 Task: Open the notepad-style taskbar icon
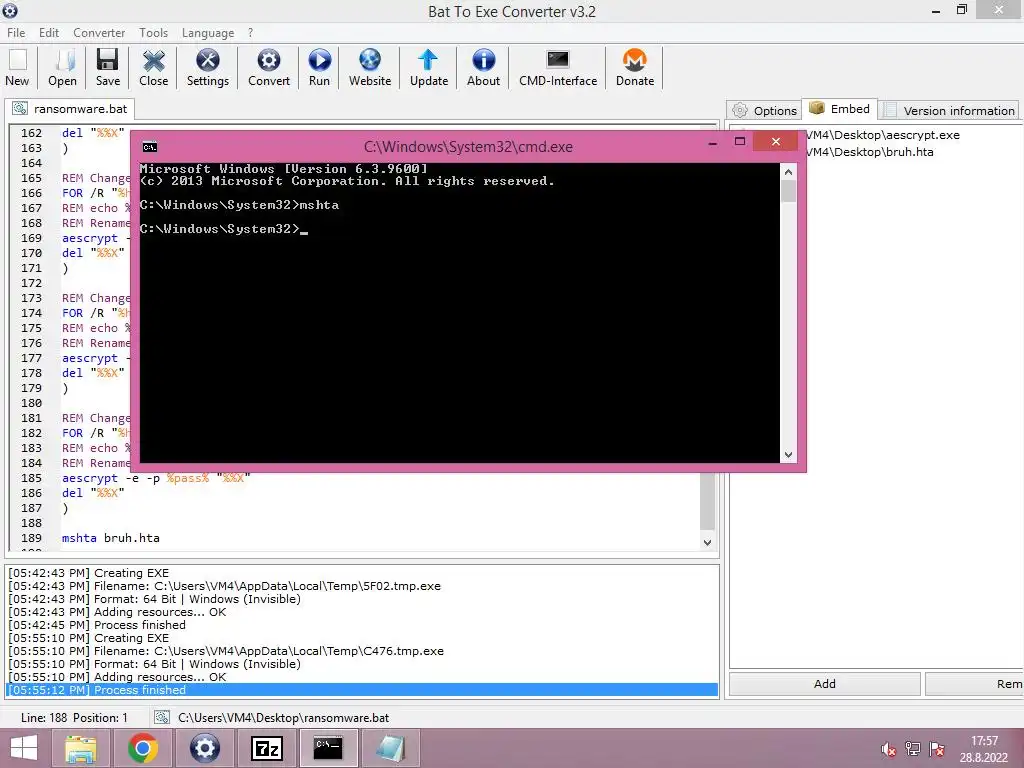390,748
